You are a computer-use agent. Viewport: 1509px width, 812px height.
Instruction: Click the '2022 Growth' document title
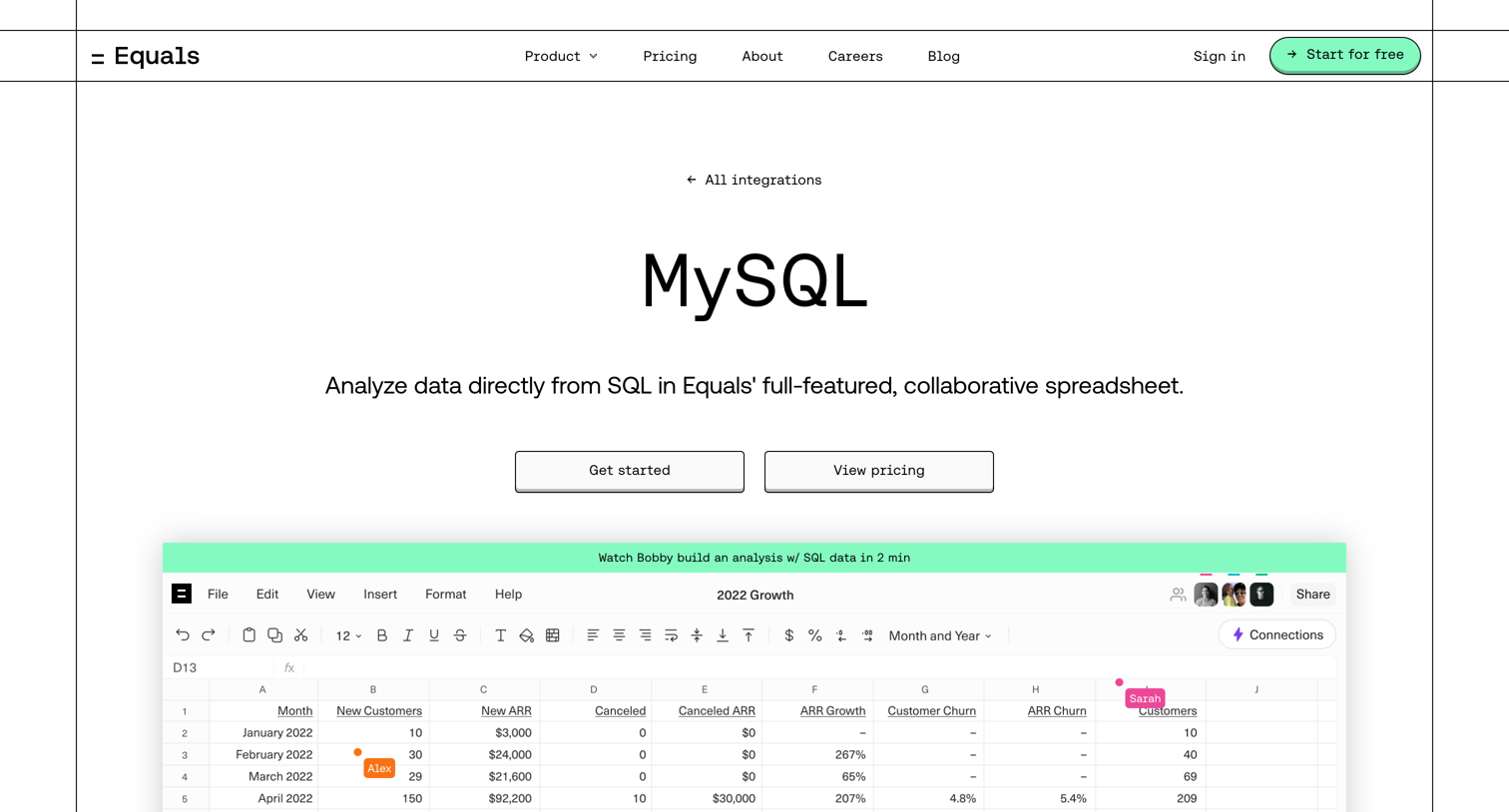coord(755,596)
